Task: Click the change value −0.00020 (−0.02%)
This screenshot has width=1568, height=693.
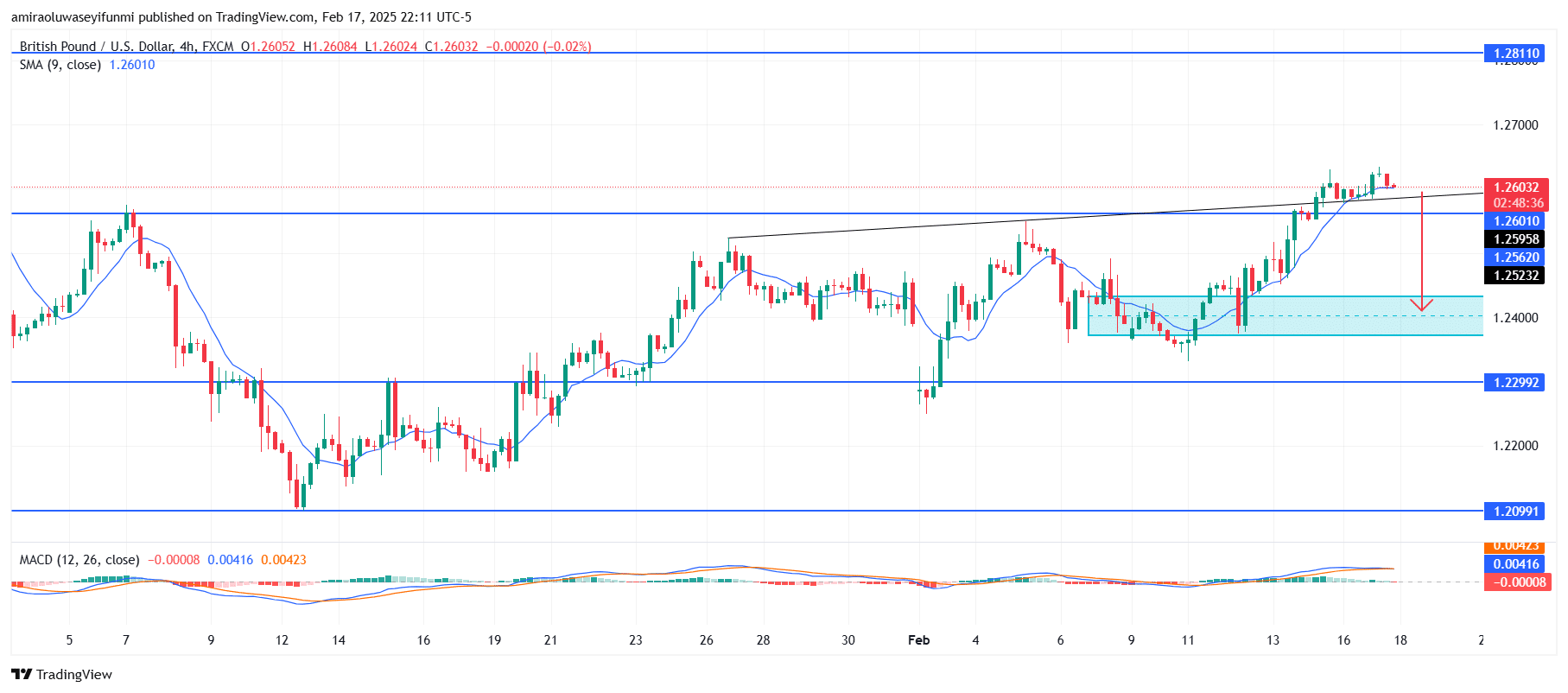Action: pyautogui.click(x=539, y=47)
